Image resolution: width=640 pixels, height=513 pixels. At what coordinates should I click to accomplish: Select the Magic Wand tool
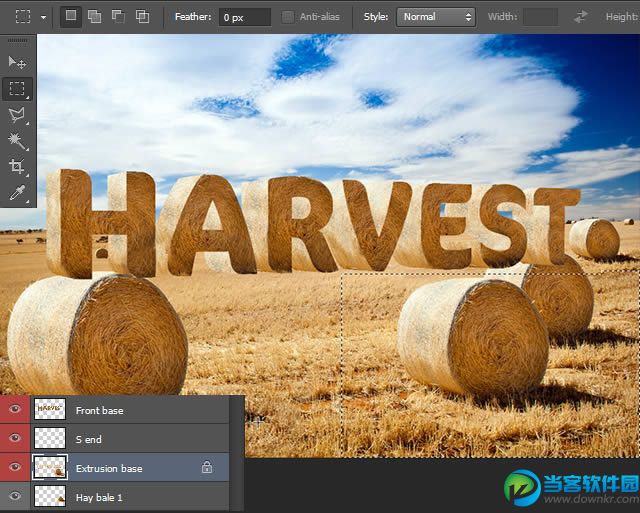[17, 142]
